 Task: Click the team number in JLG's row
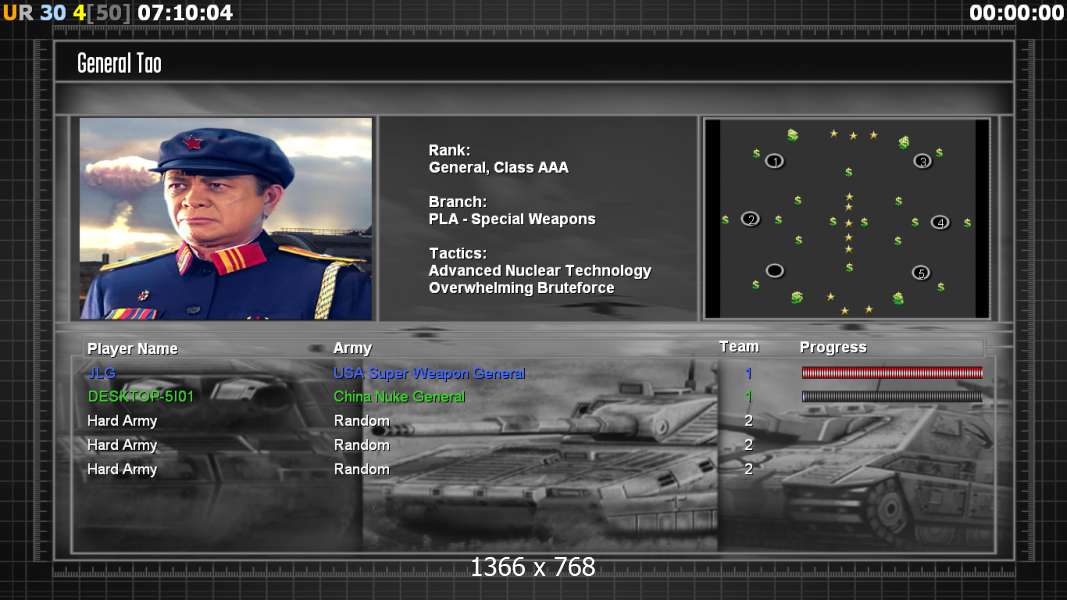[749, 373]
